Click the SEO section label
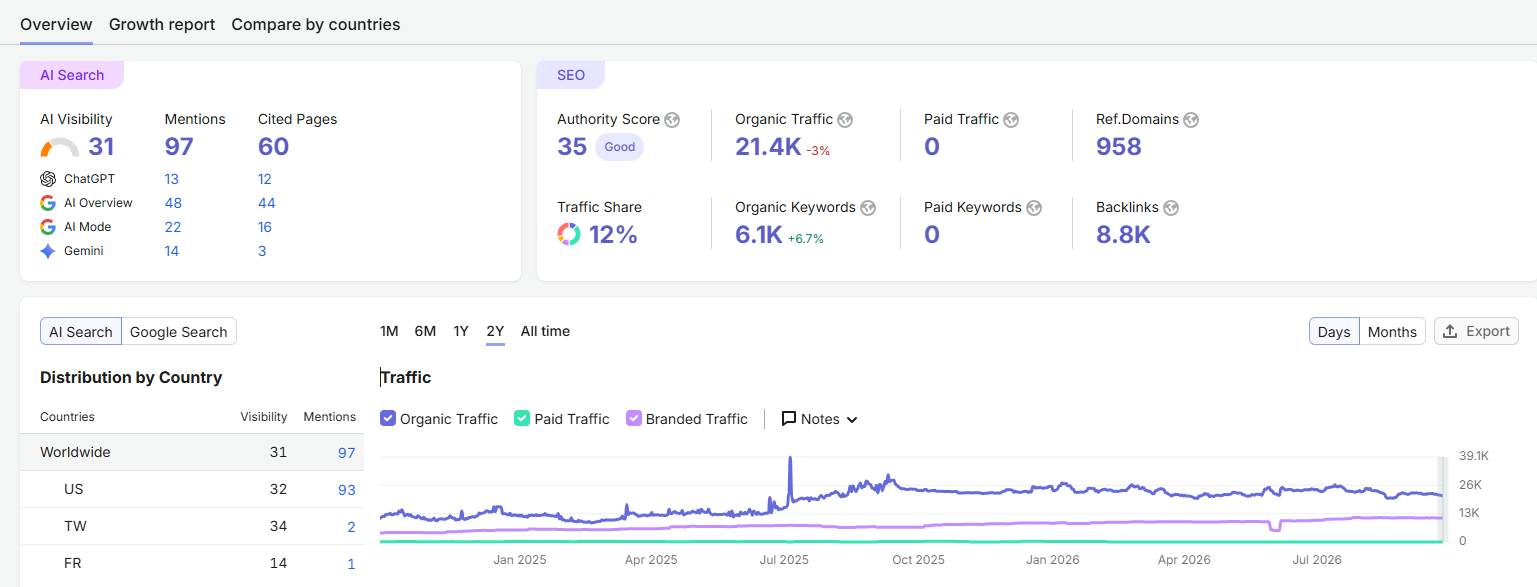This screenshot has height=587, width=1537. (571, 75)
